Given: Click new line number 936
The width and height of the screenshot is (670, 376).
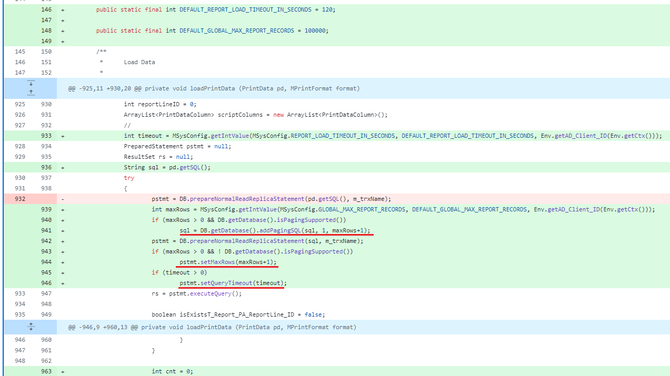Looking at the screenshot, I should (46, 167).
